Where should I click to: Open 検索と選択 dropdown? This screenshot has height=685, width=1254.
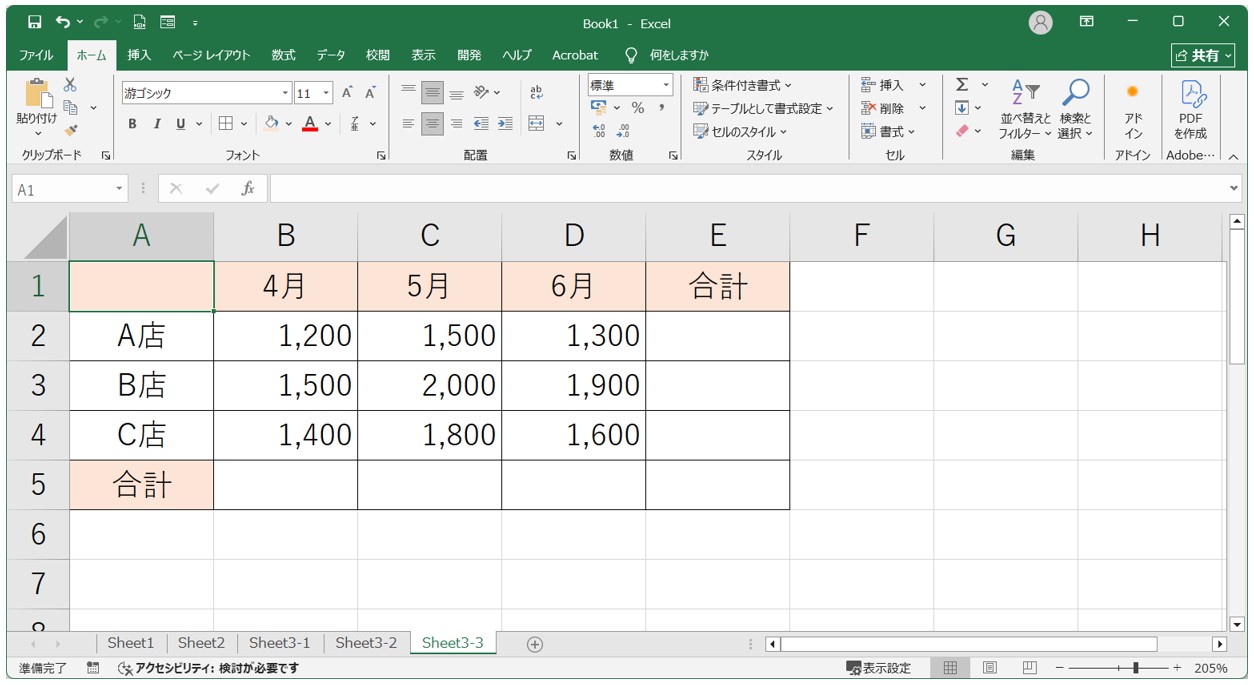click(x=1075, y=111)
